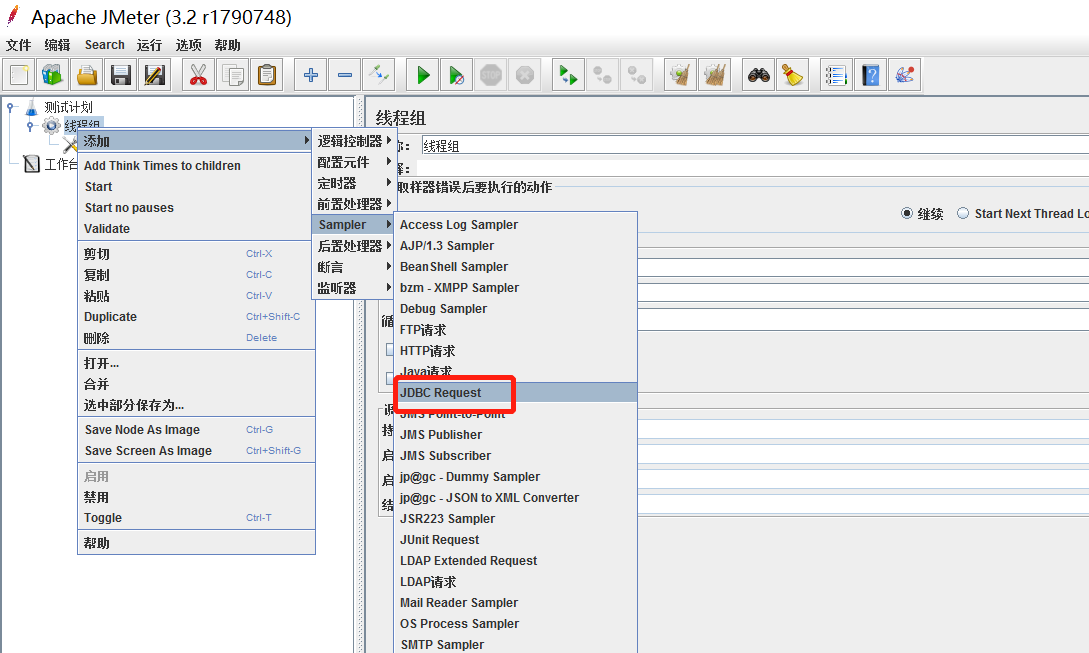Click the Stop toolbar icon

click(x=490, y=75)
